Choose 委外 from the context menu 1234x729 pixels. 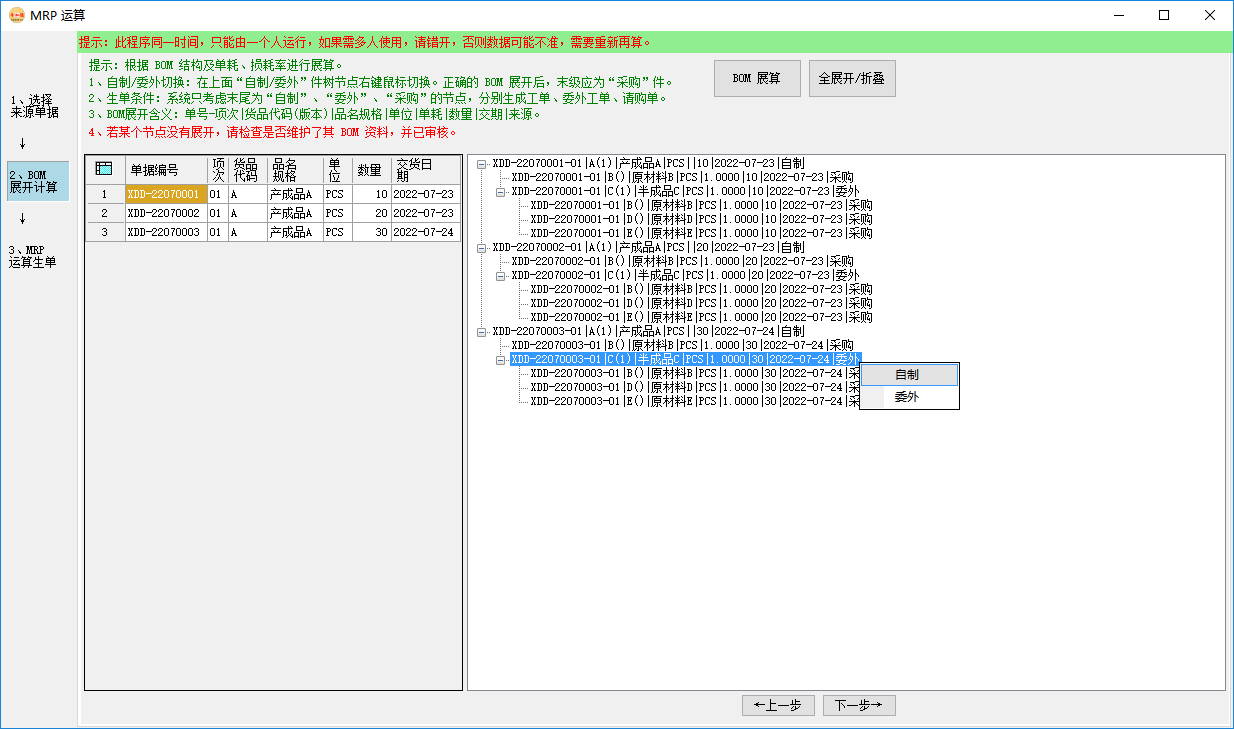tap(907, 396)
